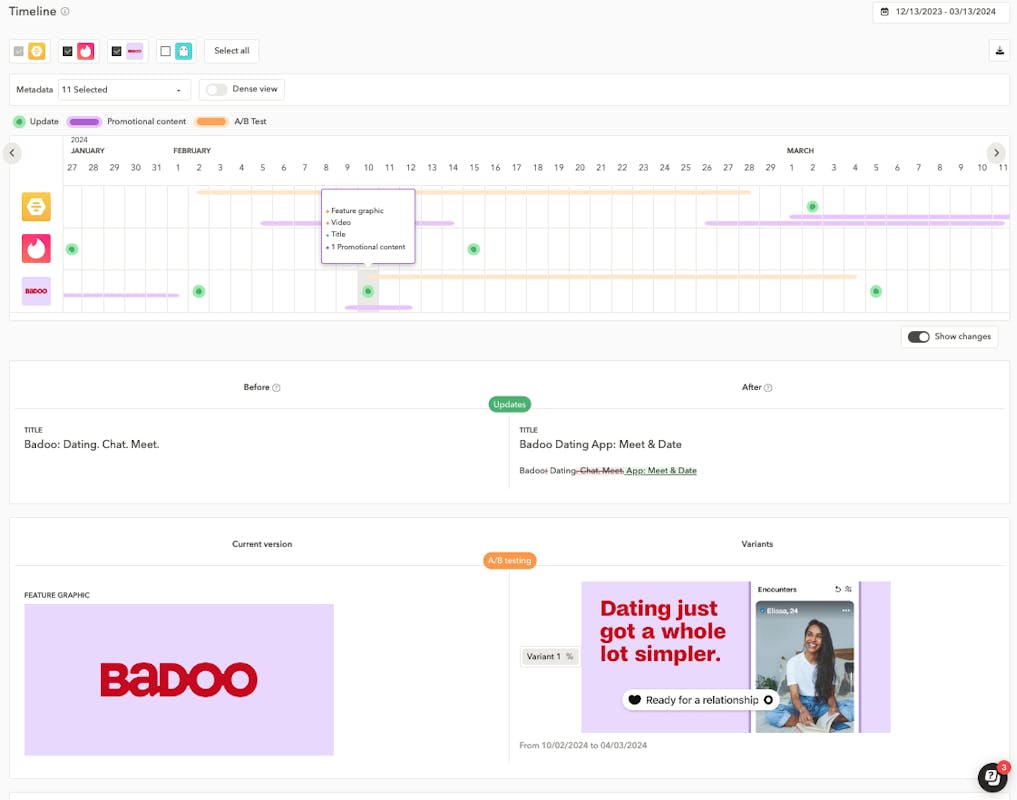Click the Timeline info icon
1017x800 pixels.
tap(65, 12)
